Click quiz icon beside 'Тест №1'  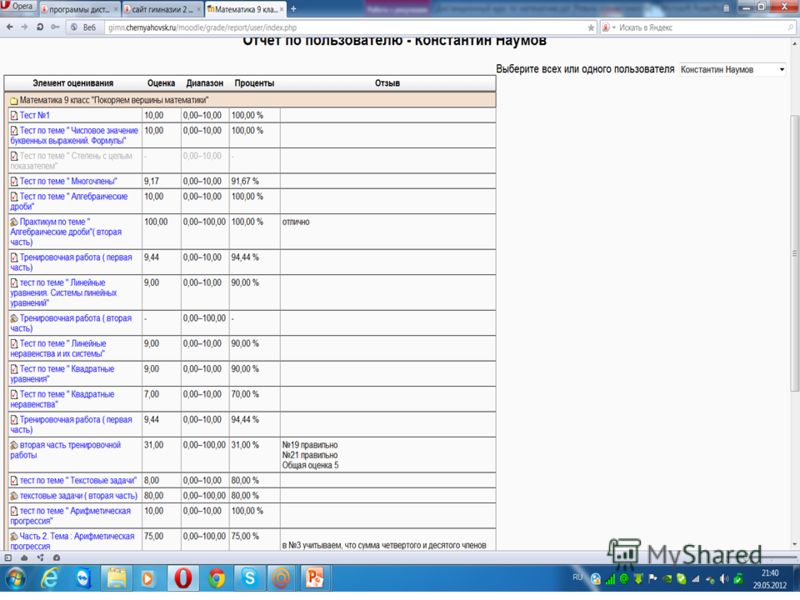tap(14, 115)
